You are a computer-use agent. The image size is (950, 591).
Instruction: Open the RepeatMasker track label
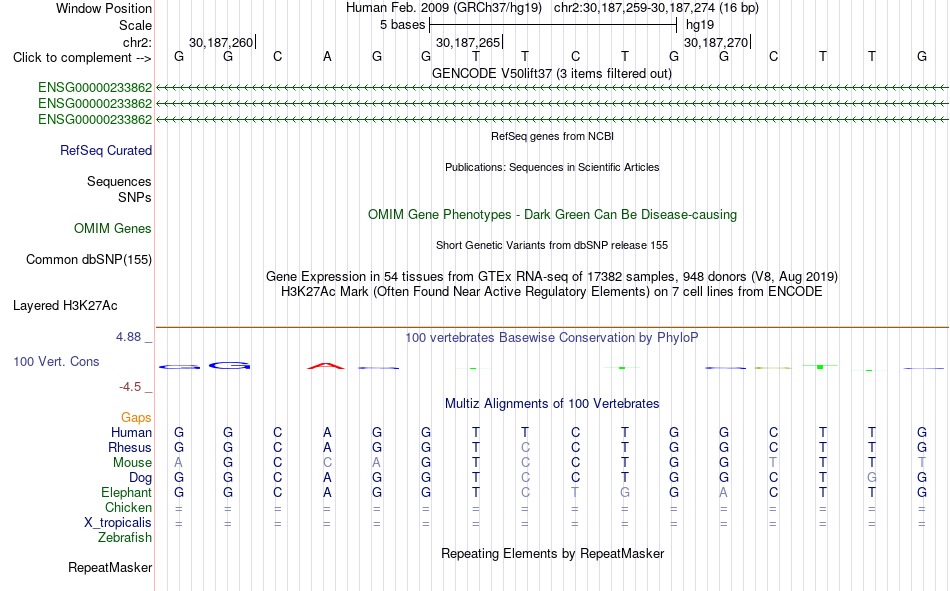(110, 567)
